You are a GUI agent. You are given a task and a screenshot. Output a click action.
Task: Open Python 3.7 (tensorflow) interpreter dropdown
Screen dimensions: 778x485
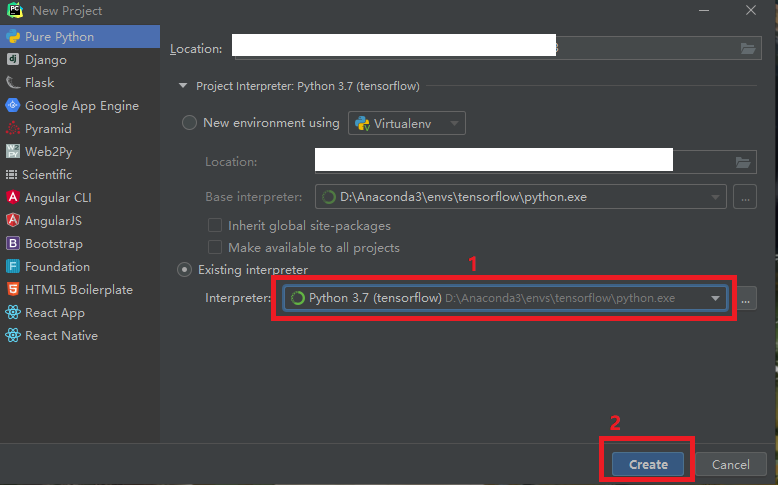pos(506,298)
